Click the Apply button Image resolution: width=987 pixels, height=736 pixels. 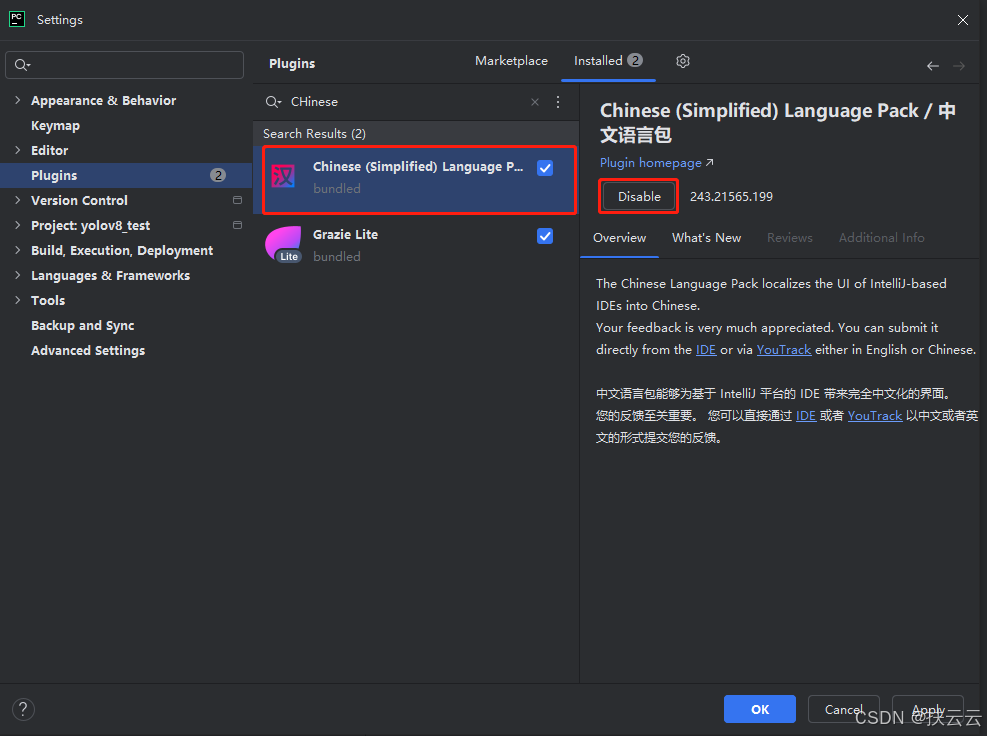tap(928, 709)
